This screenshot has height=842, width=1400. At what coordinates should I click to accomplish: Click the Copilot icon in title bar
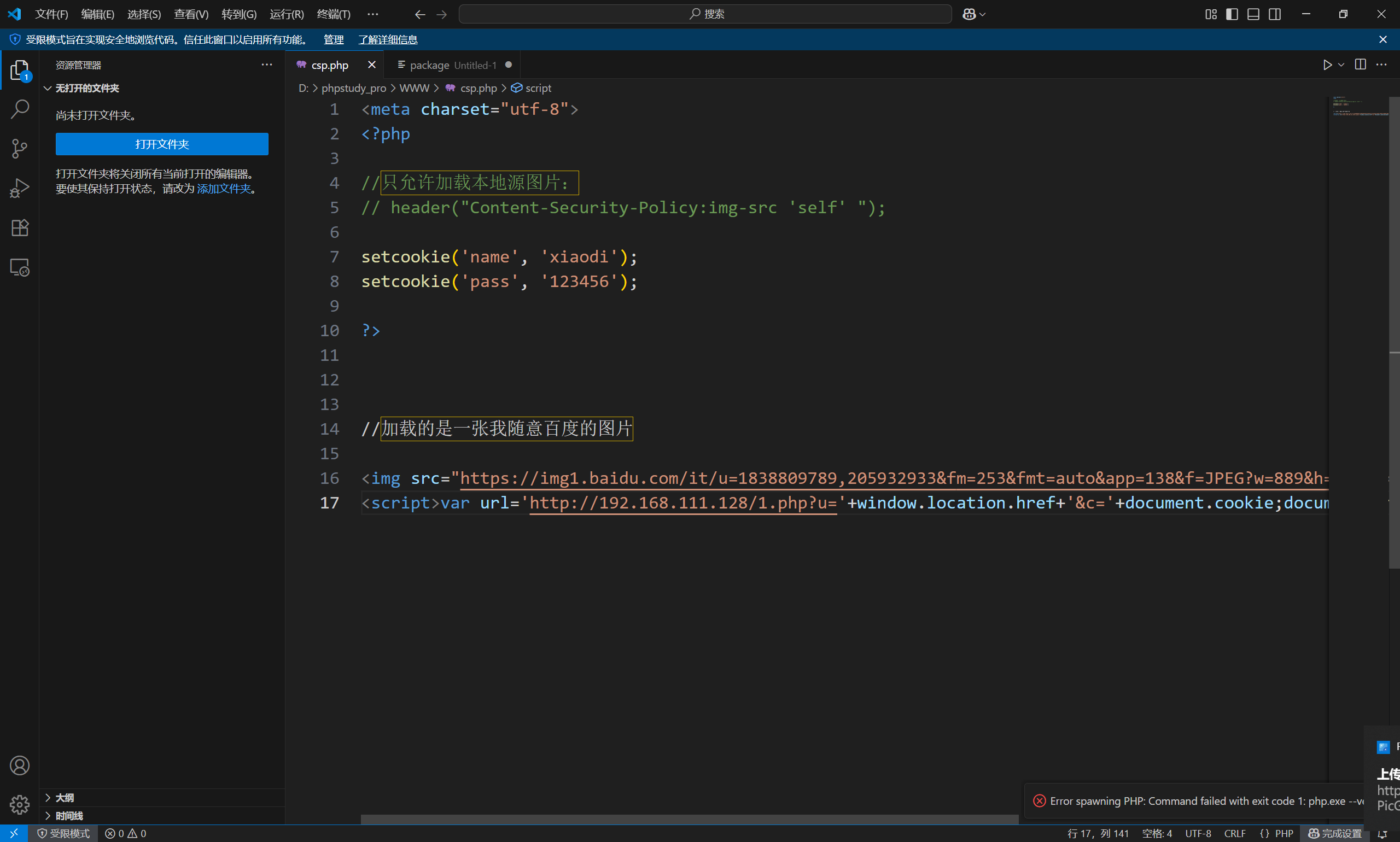point(969,14)
